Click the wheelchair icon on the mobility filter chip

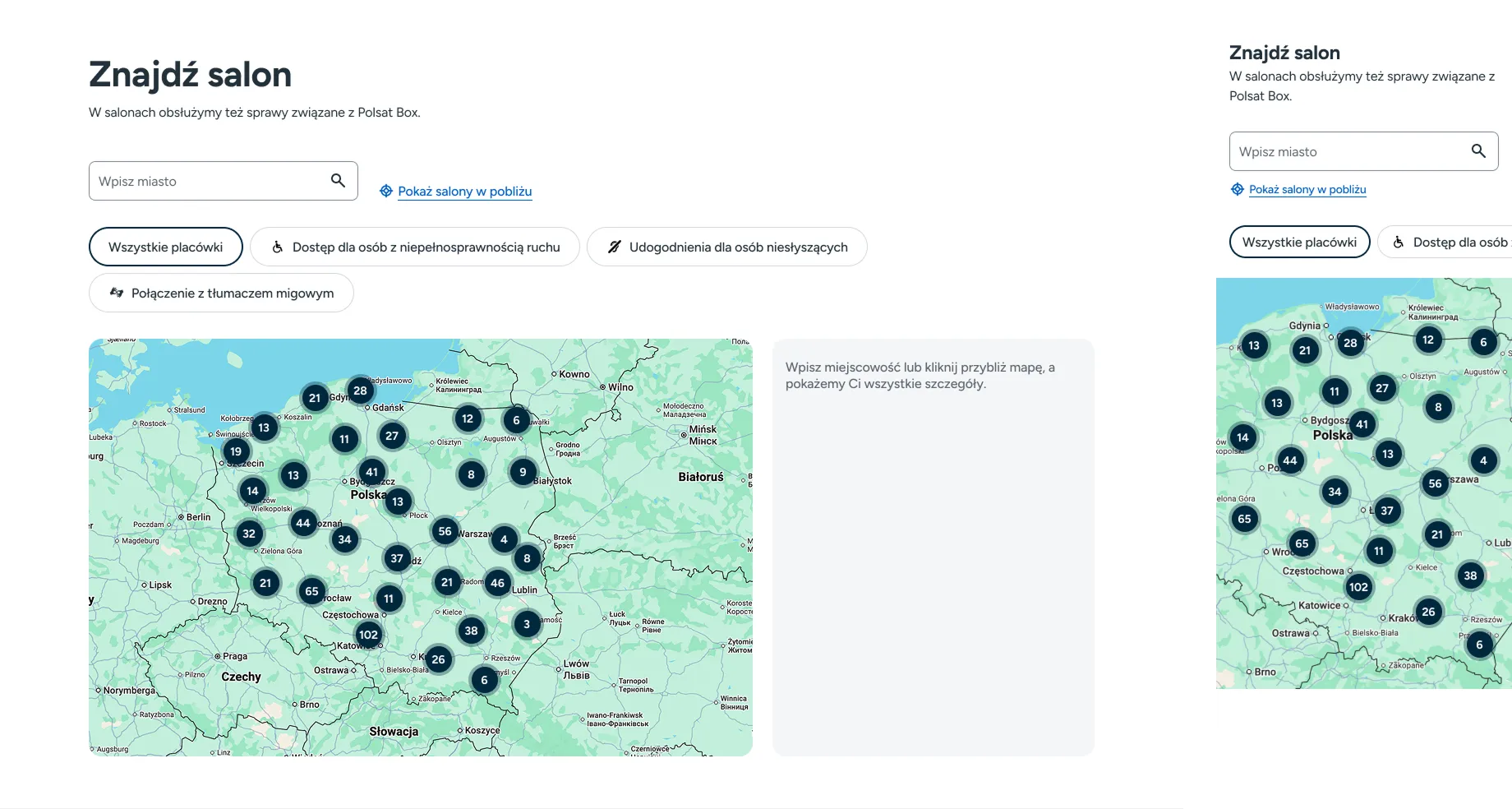click(x=278, y=247)
